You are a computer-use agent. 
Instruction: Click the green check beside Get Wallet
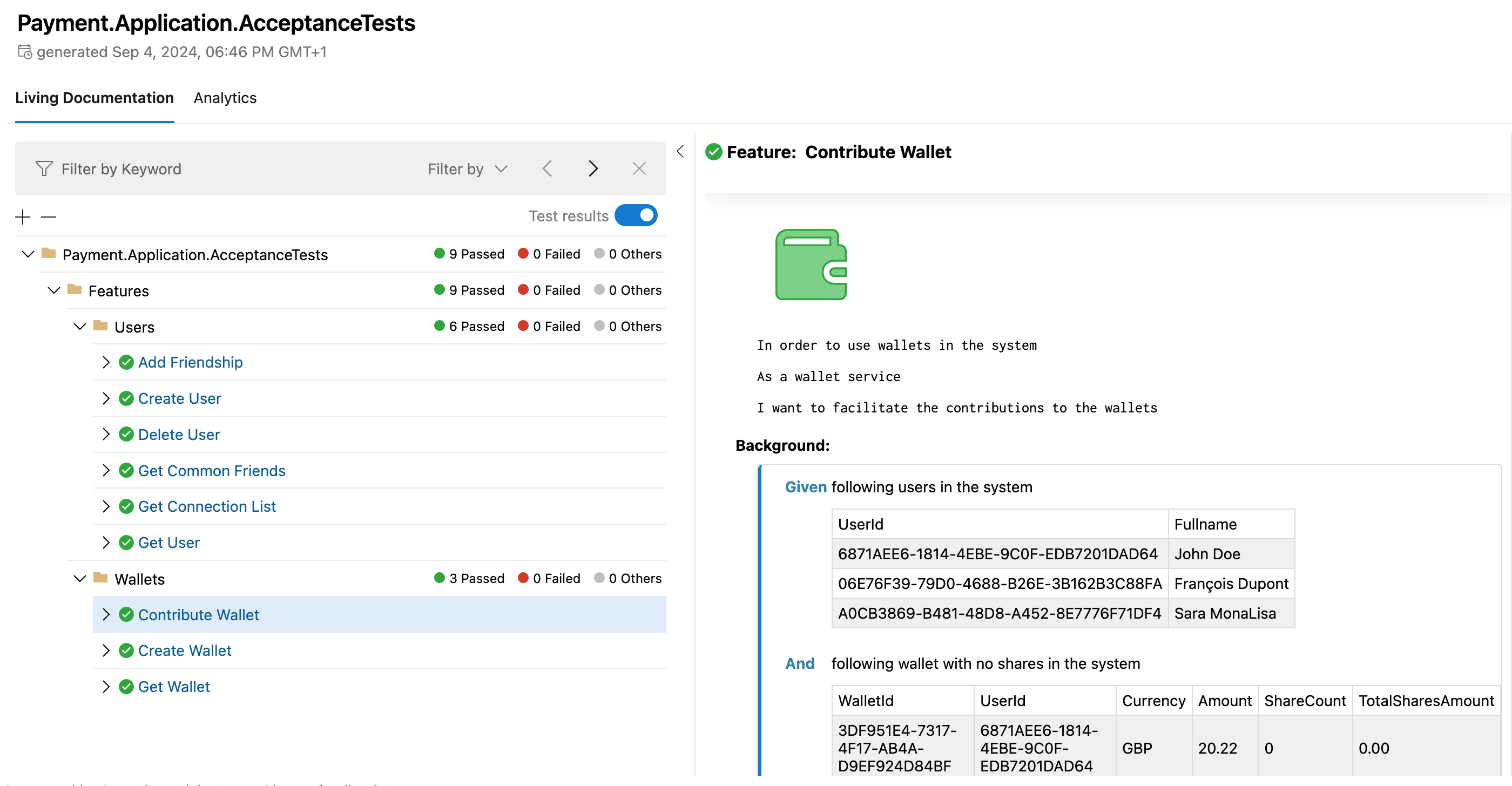(126, 687)
